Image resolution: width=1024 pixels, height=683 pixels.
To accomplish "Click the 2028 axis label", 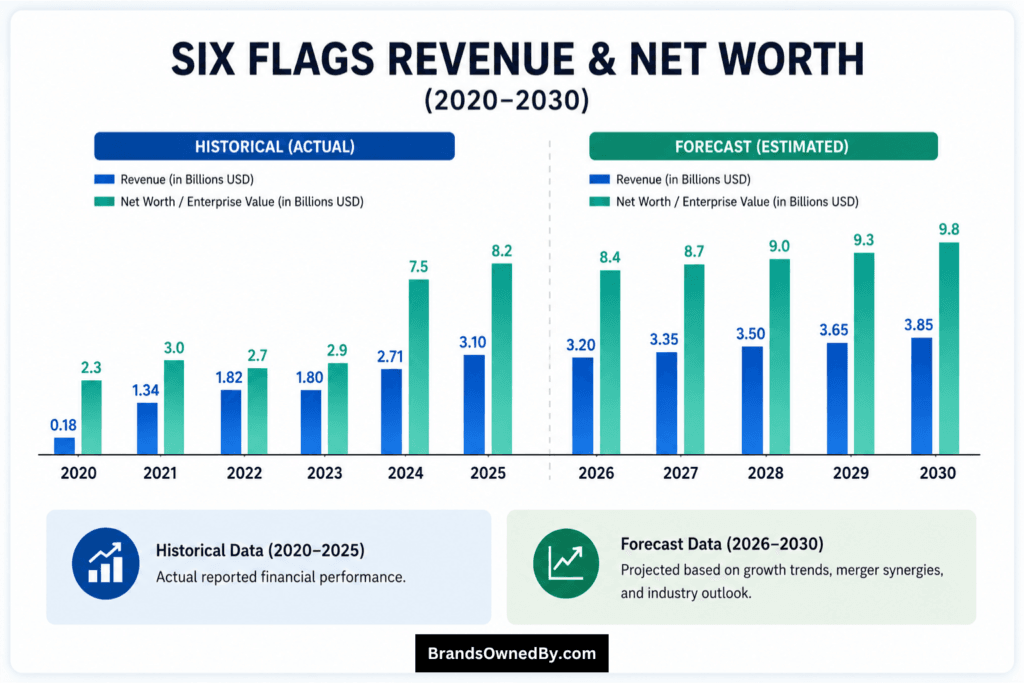I will (x=765, y=473).
